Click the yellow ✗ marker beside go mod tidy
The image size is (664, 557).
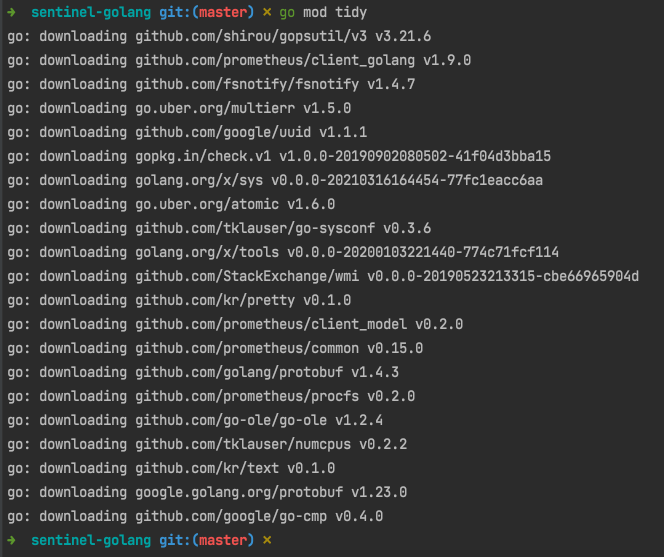pos(266,12)
